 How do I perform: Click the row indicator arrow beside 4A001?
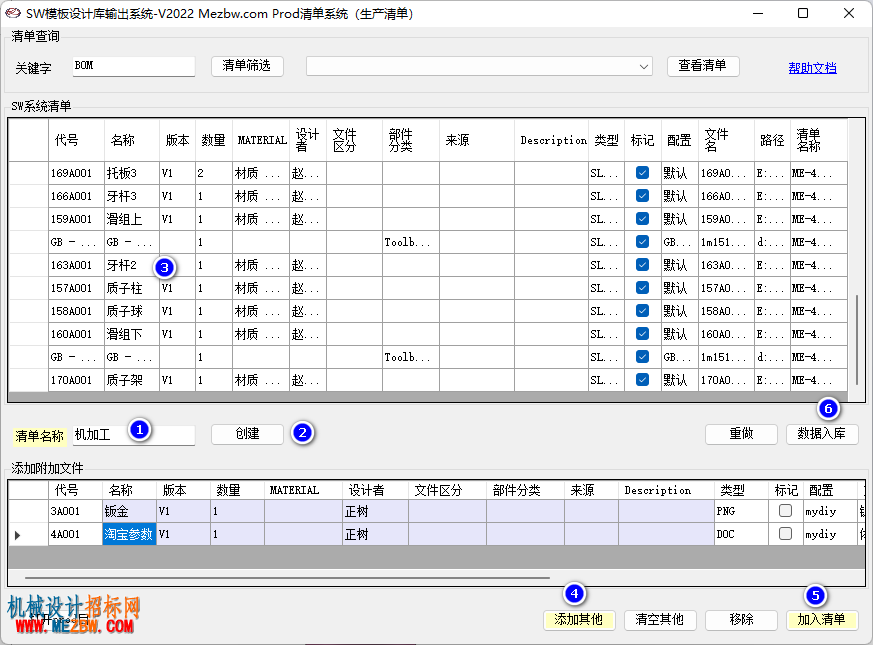tap(17, 535)
